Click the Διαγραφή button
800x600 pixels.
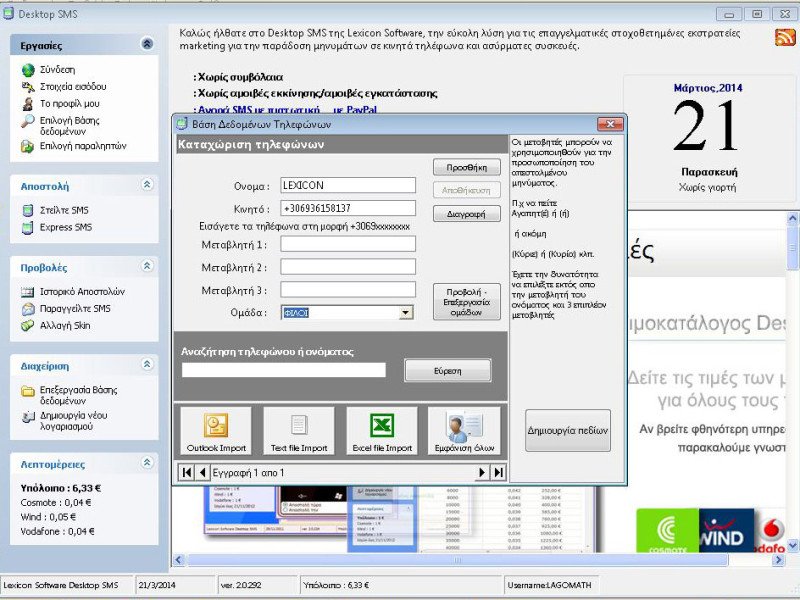pos(466,214)
